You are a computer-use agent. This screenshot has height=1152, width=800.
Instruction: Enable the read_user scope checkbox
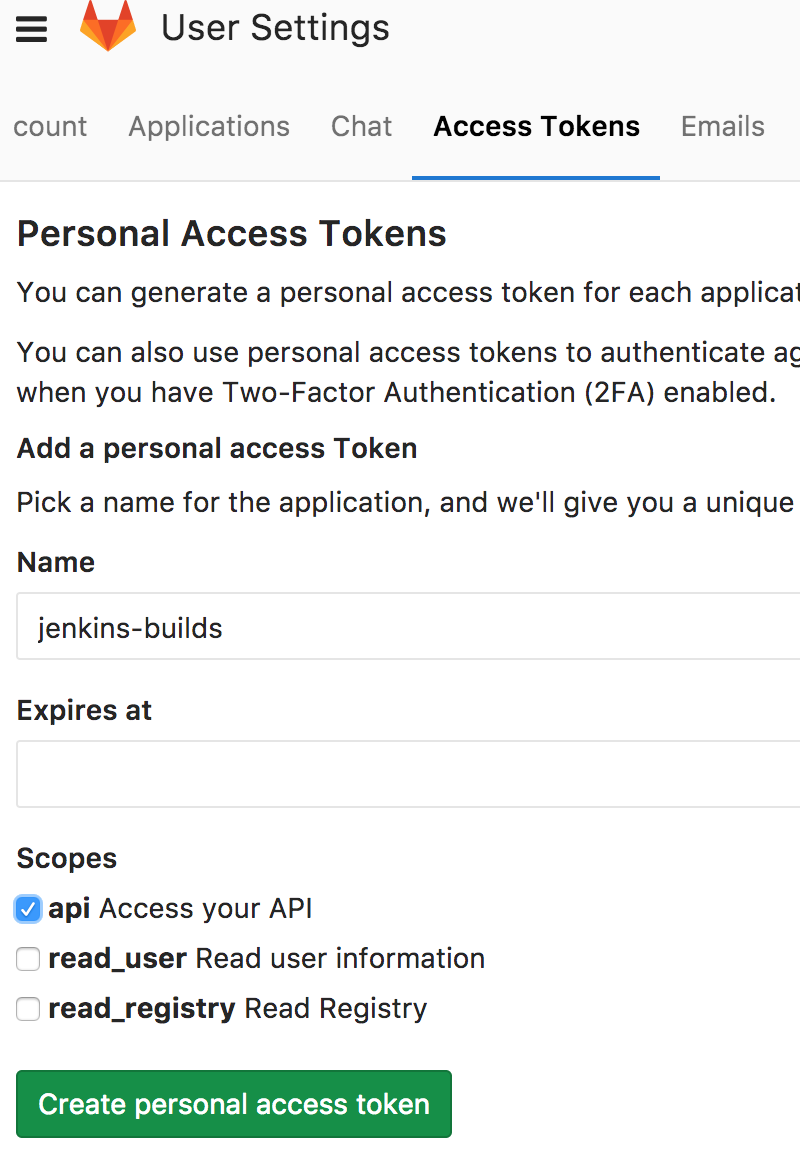pos(28,959)
